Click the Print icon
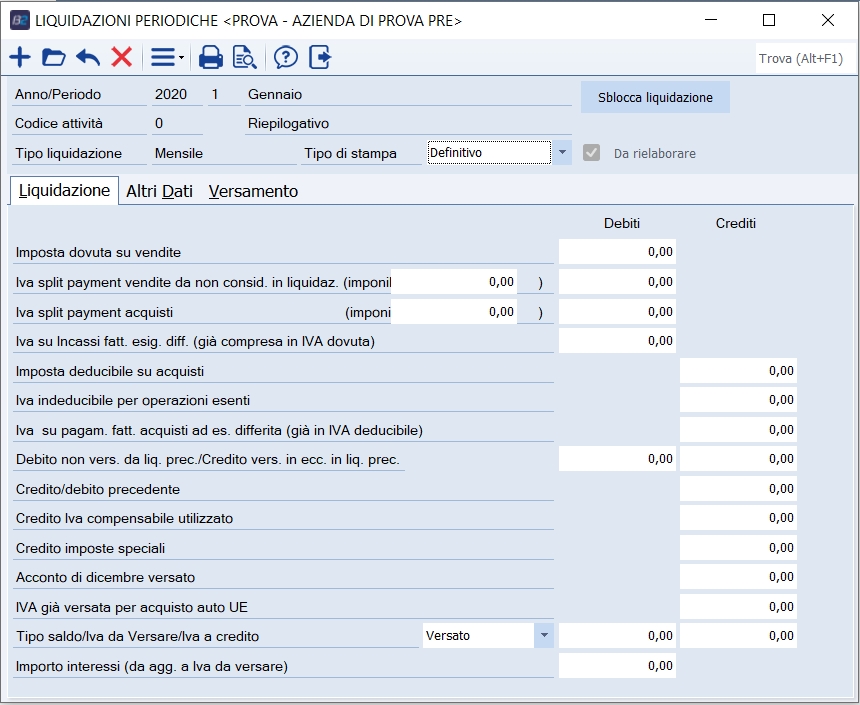Image resolution: width=860 pixels, height=705 pixels. point(210,58)
